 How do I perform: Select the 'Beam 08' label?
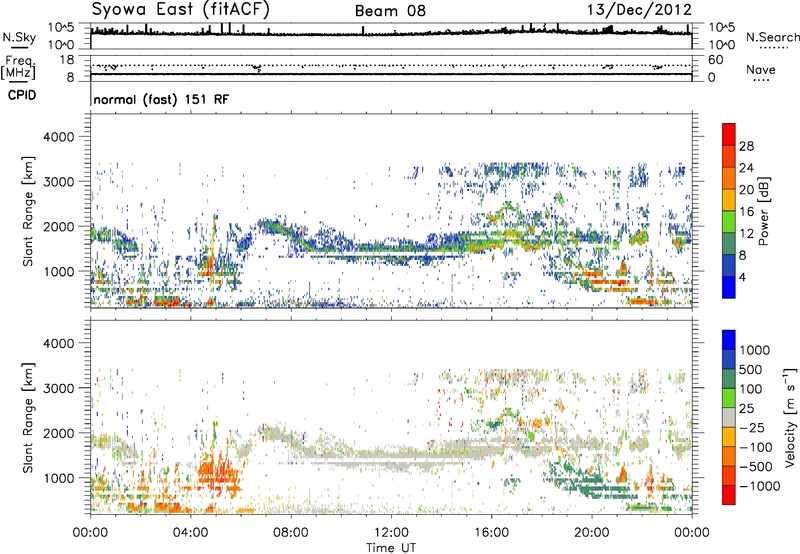(x=390, y=11)
